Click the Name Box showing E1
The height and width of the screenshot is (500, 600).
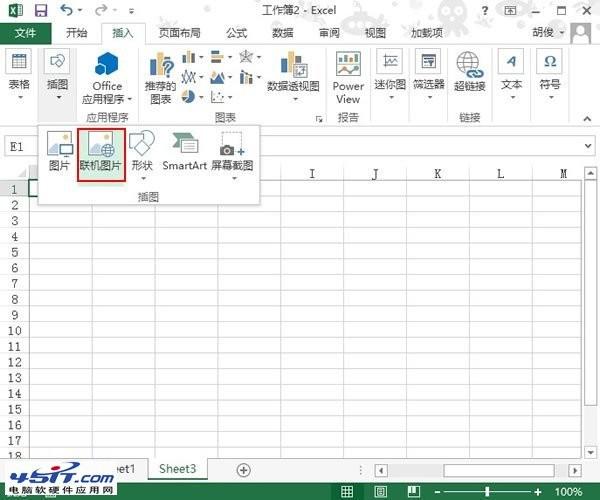tap(21, 147)
